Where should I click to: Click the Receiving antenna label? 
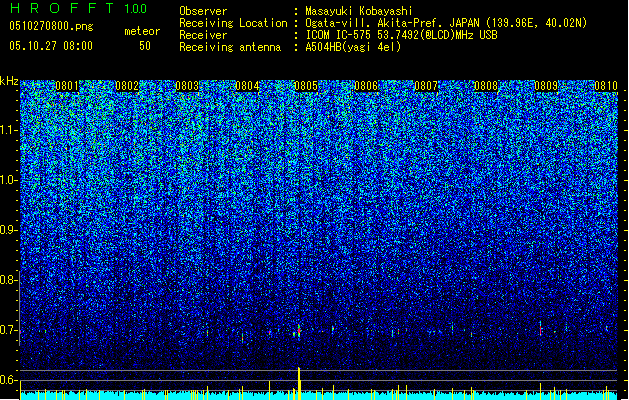coord(230,47)
